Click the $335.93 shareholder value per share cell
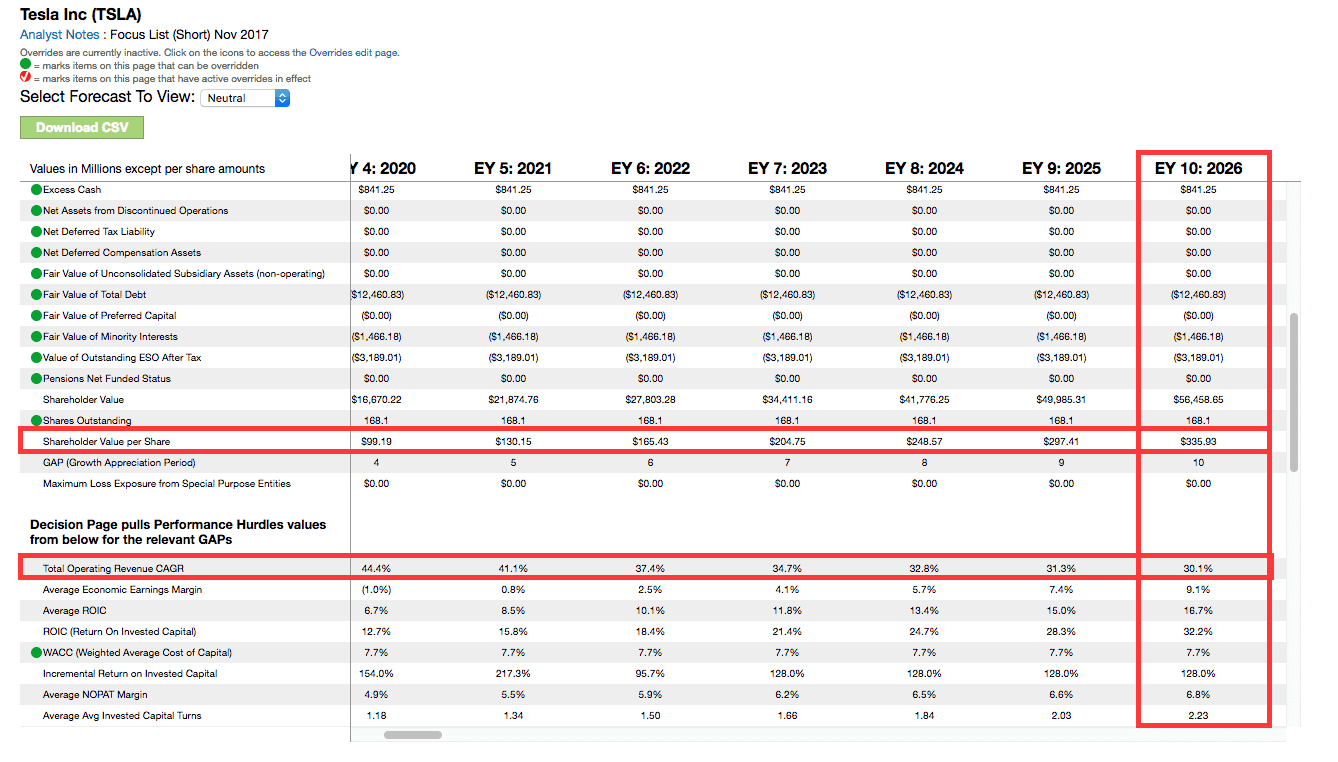This screenshot has height=762, width=1338. pos(1198,442)
